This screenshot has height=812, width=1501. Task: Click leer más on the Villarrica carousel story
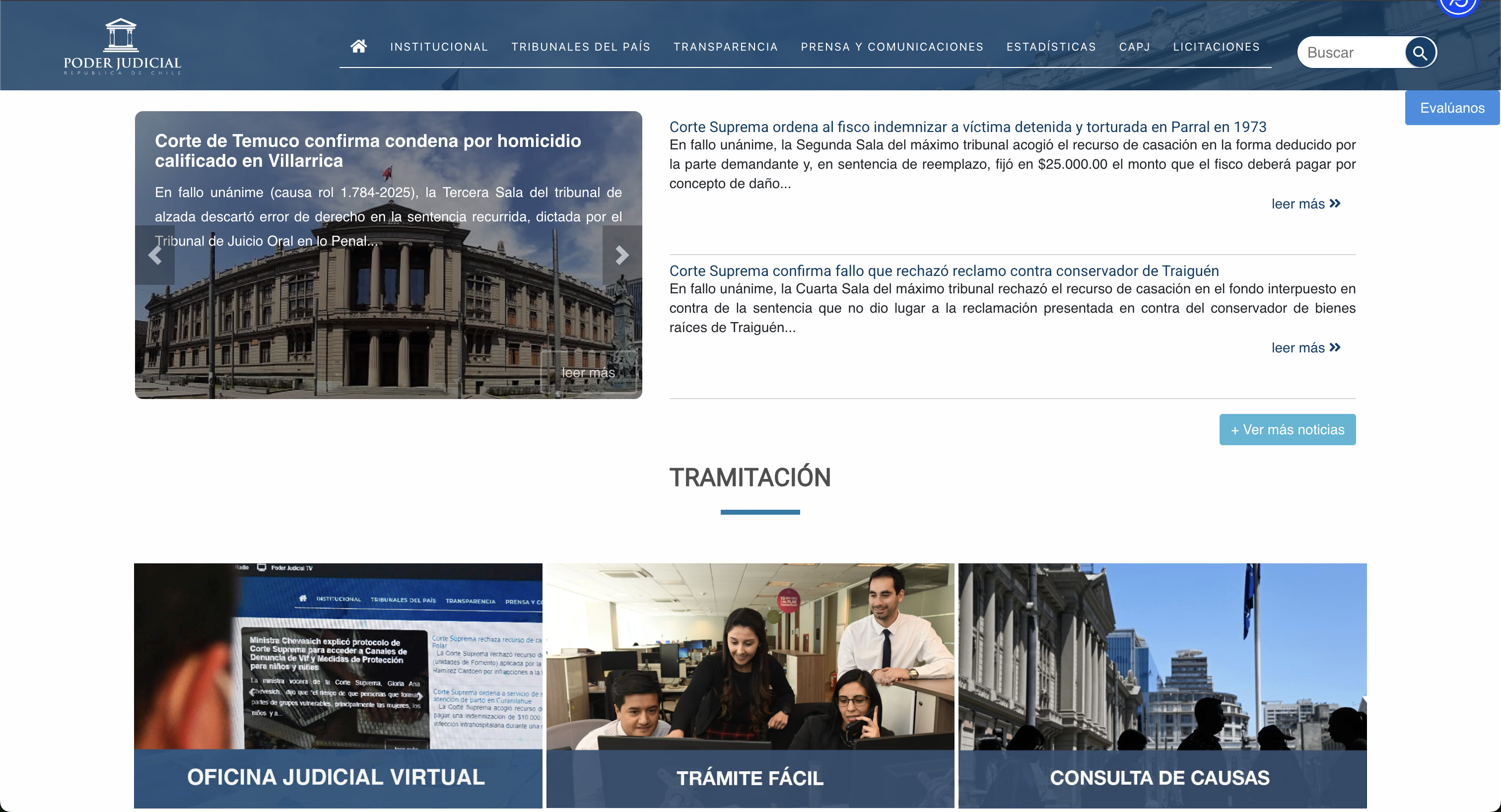pos(589,372)
